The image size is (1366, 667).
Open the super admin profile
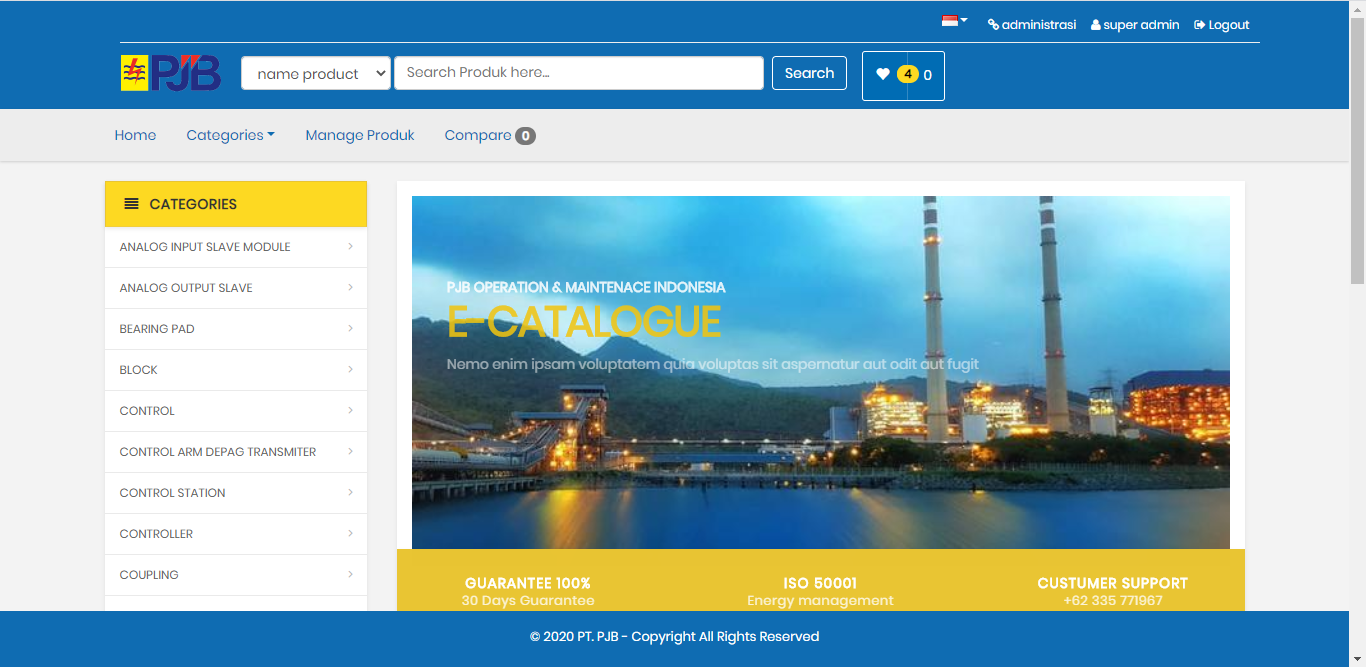(1135, 25)
